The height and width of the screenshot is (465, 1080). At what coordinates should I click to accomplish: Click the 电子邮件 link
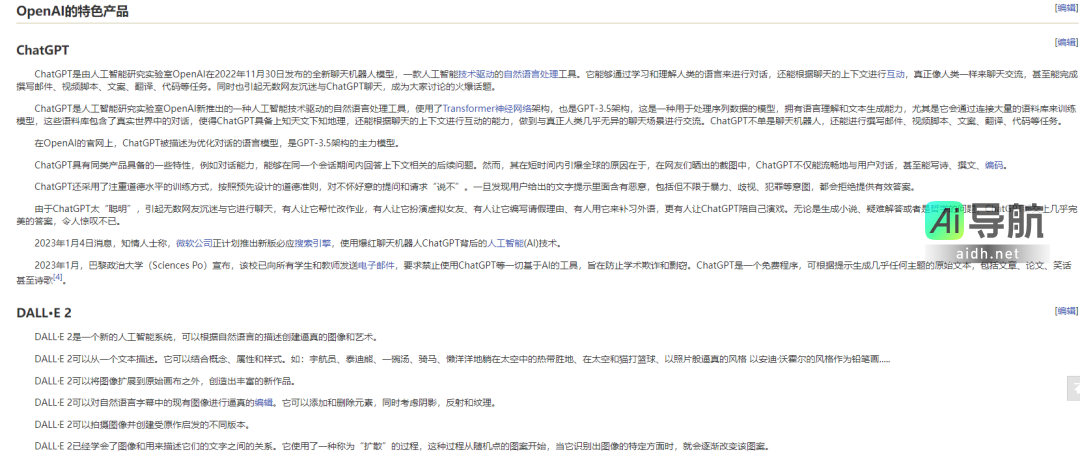point(376,265)
